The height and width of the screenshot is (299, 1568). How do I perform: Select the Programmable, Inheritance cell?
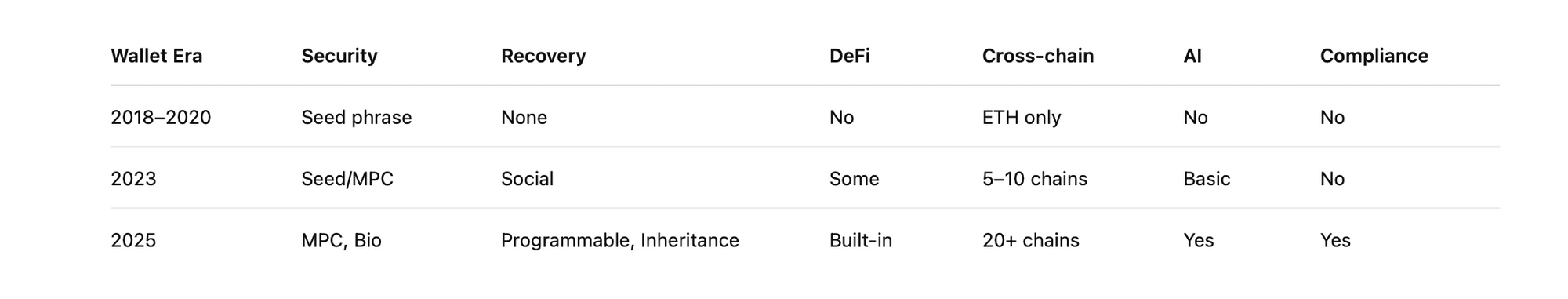pos(620,239)
